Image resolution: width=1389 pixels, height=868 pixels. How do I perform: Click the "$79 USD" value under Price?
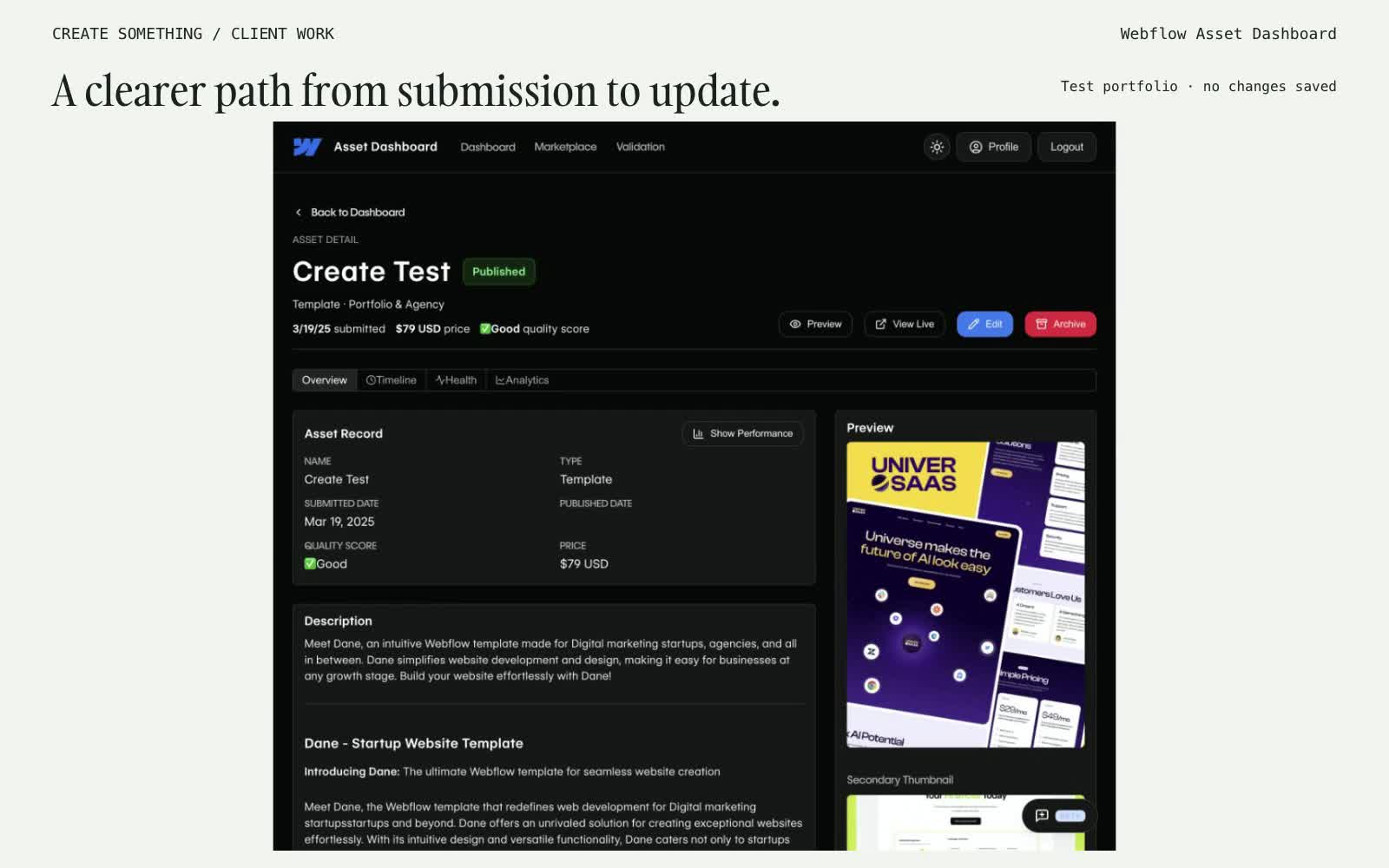(584, 564)
